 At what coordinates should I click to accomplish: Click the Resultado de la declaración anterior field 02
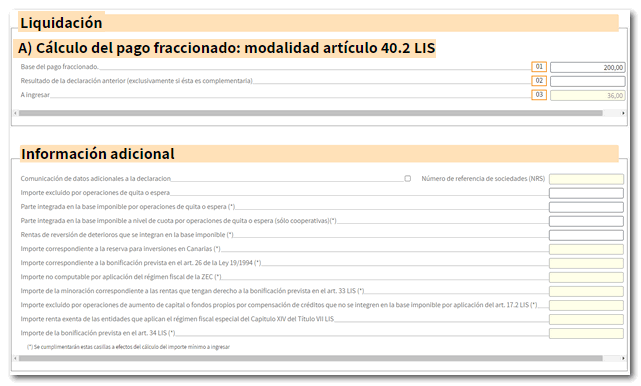[x=587, y=81]
